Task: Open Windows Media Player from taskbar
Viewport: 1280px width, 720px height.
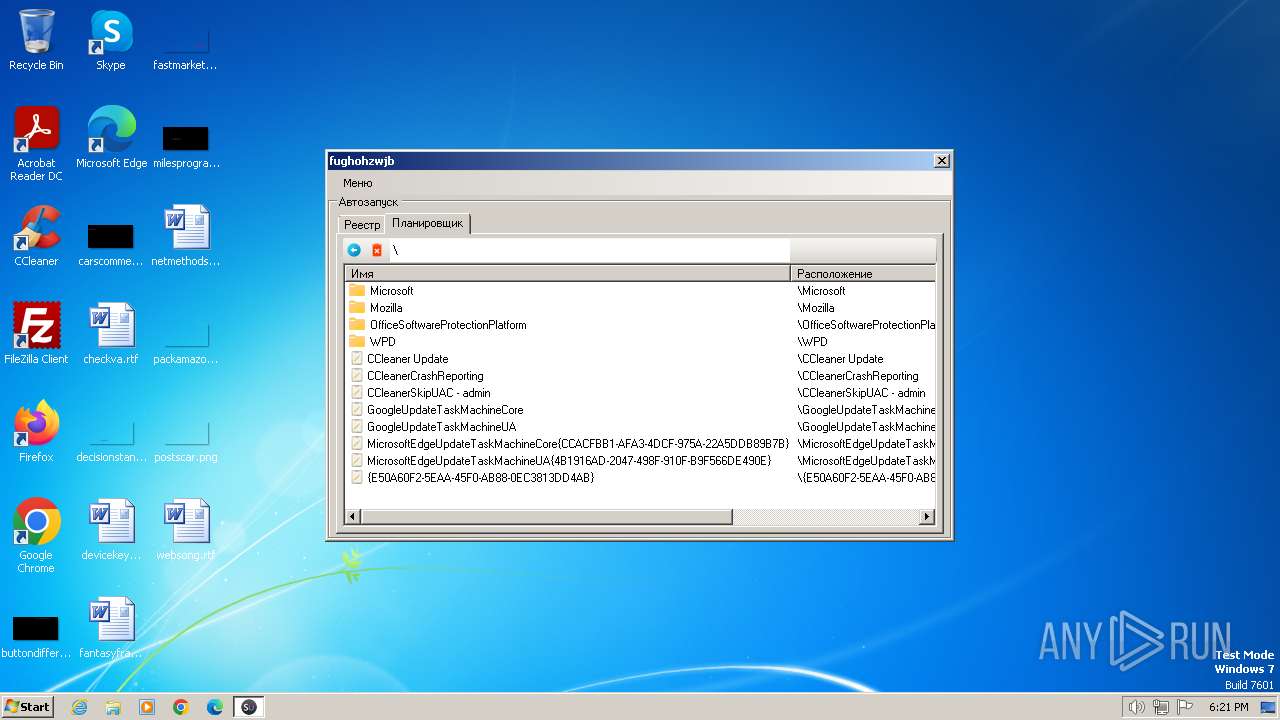Action: click(147, 707)
